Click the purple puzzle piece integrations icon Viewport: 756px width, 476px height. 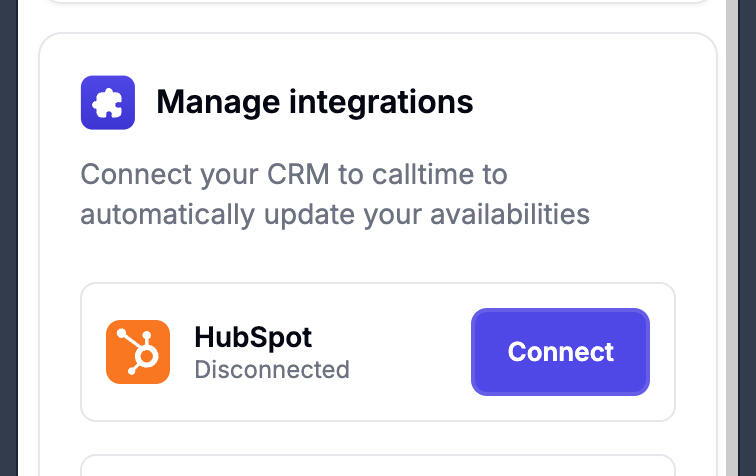(x=107, y=102)
